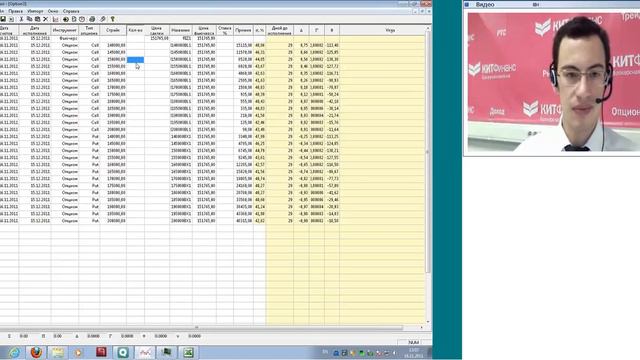This screenshot has height=360, width=640.
Task: Click the Save (floppy disk) toolbar icon
Action: [x=3, y=19]
